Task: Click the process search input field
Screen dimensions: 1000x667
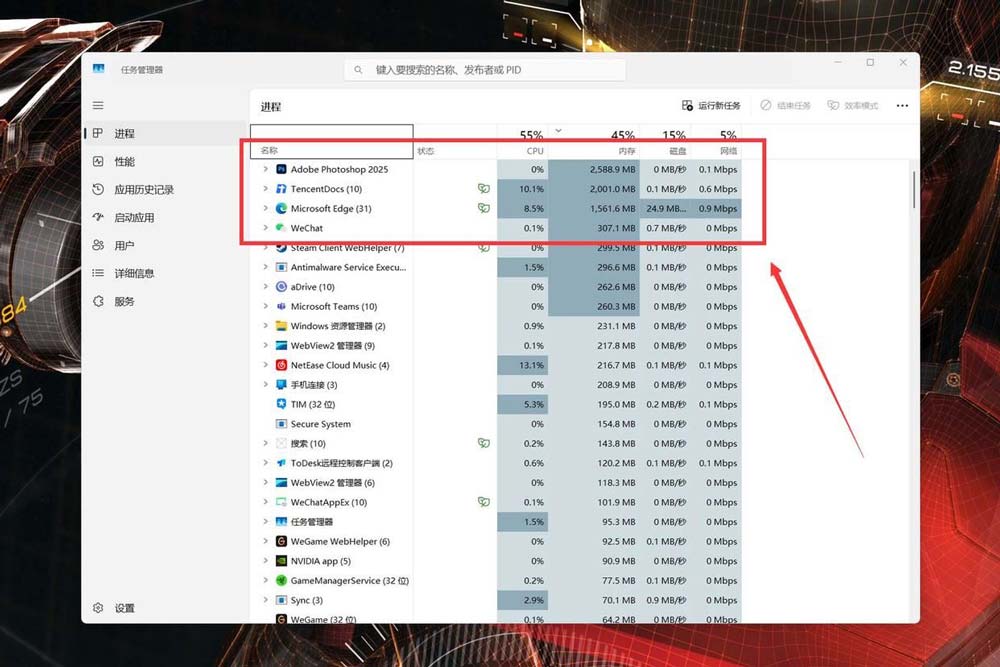Action: (485, 70)
